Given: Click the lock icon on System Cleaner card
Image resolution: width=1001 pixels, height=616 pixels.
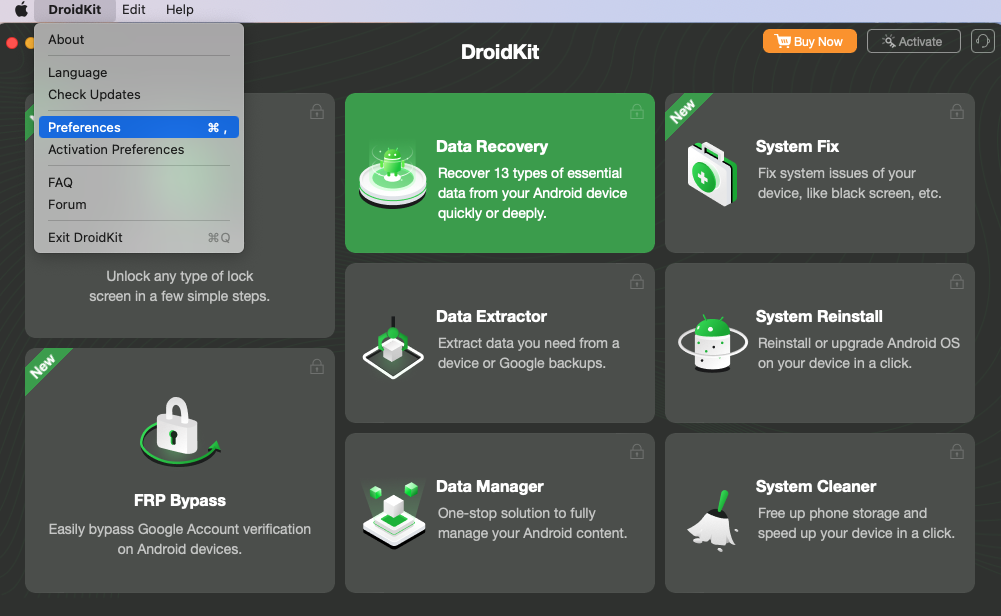Looking at the screenshot, I should pos(956,452).
